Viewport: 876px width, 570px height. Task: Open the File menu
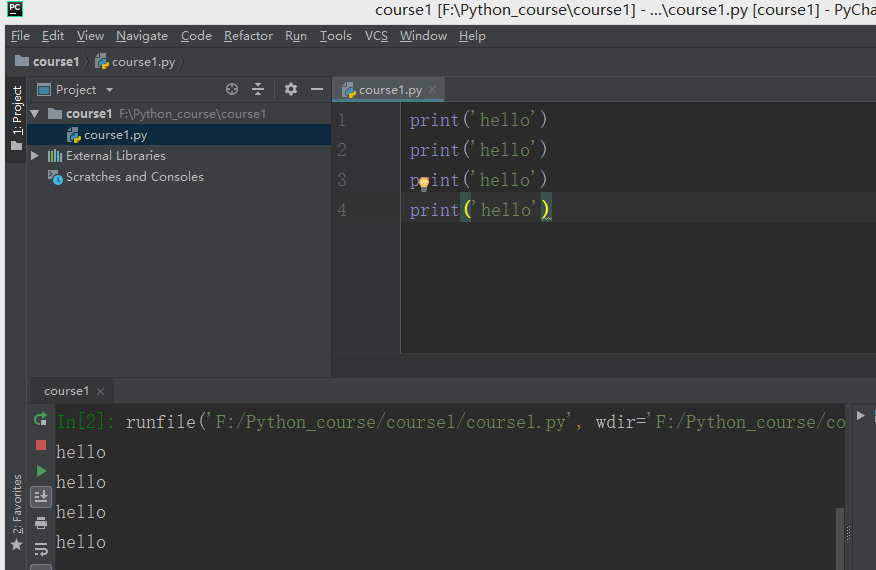(20, 36)
